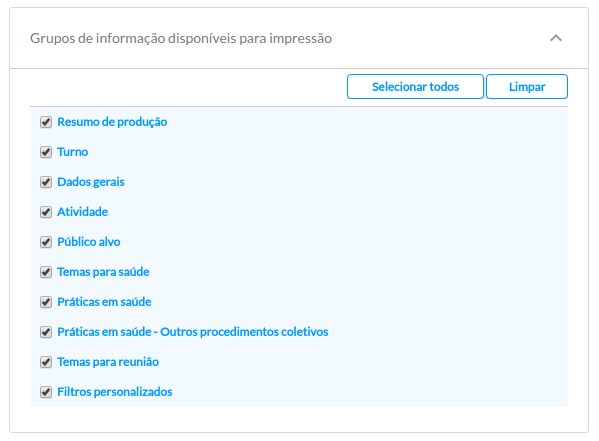Uncheck the Práticas em saúde checkbox
This screenshot has width=599, height=441.
point(46,302)
